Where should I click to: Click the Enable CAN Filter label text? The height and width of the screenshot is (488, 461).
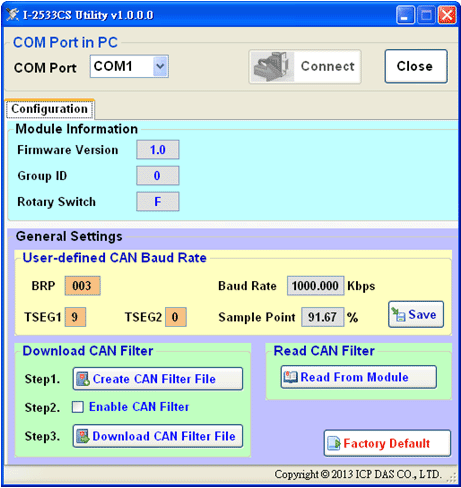click(139, 407)
